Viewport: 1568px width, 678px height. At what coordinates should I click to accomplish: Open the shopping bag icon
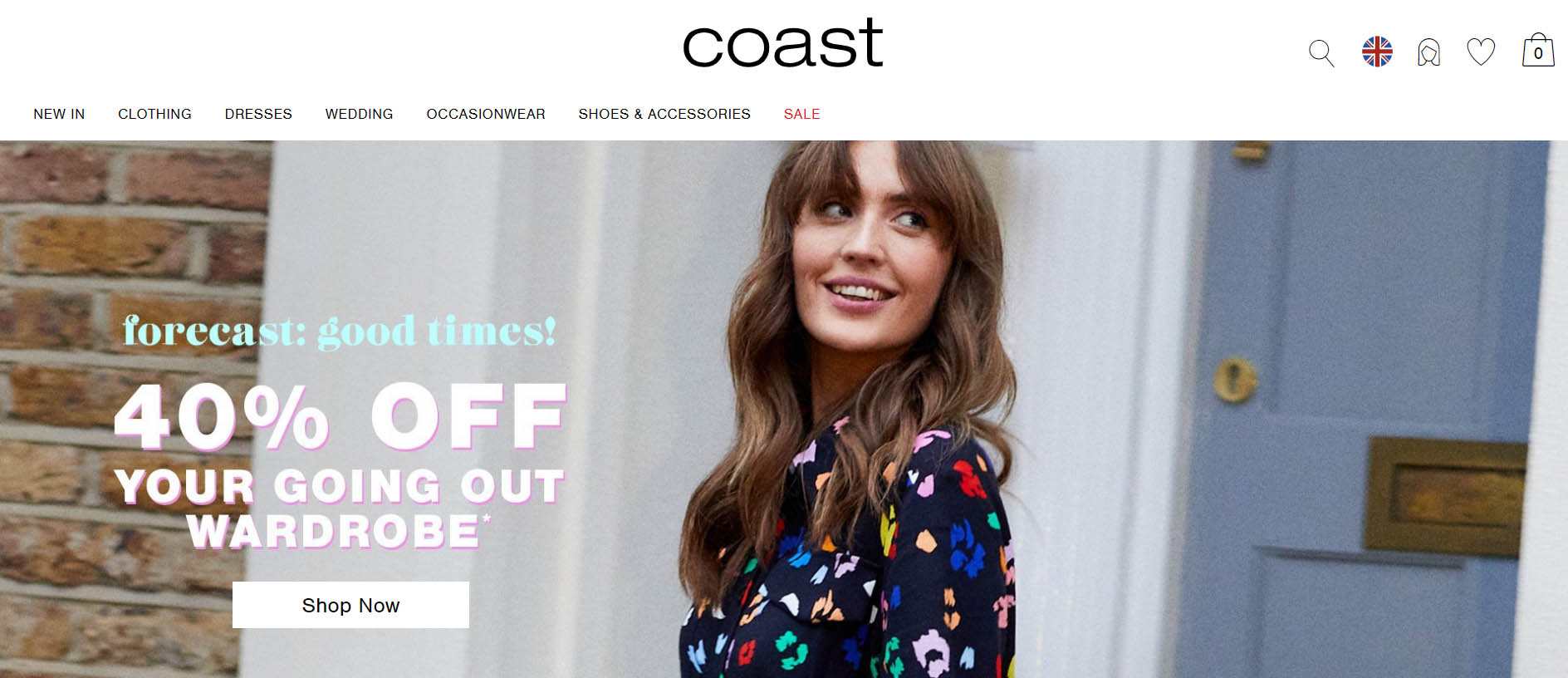click(1538, 50)
